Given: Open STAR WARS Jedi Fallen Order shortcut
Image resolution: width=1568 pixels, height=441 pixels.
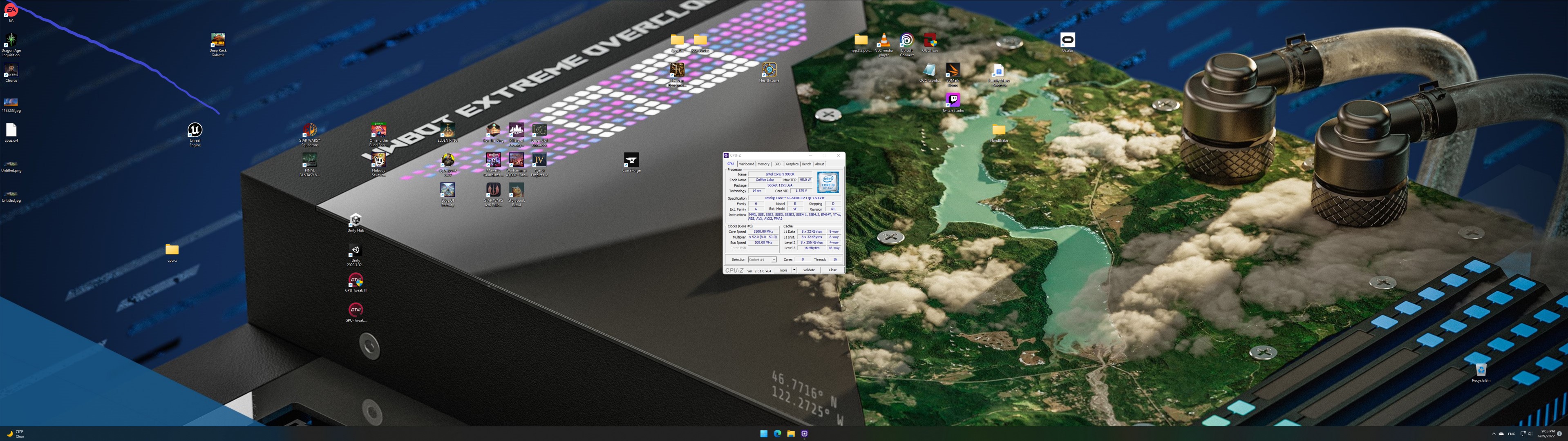Looking at the screenshot, I should tap(494, 195).
